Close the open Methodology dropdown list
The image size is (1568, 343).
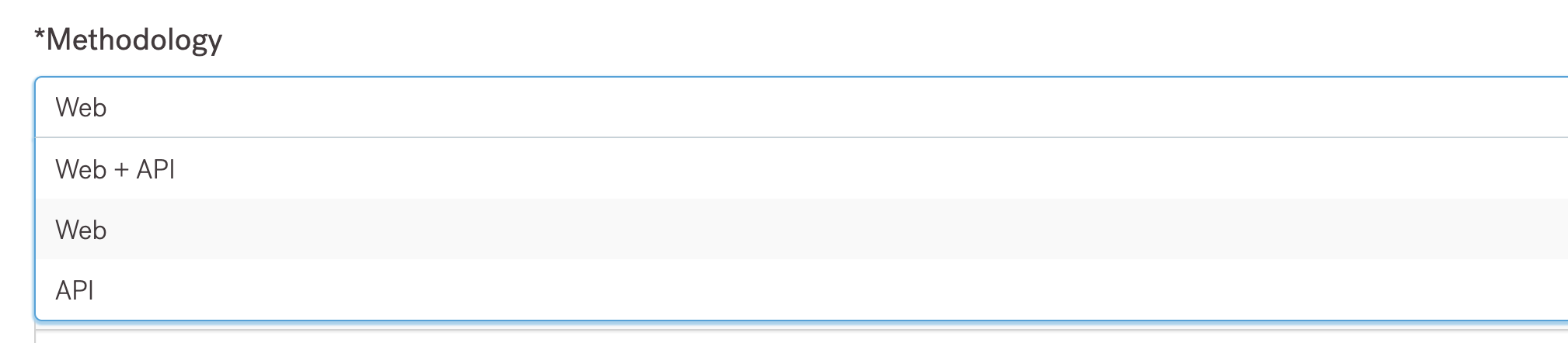pyautogui.click(x=802, y=107)
